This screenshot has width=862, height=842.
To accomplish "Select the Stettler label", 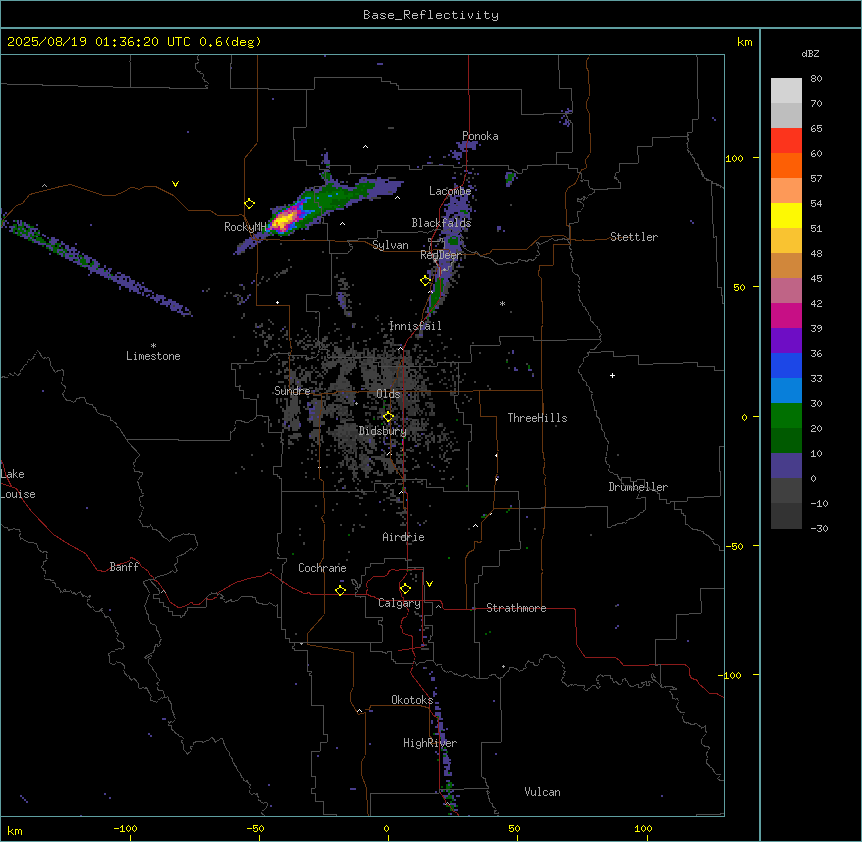I will 634,237.
